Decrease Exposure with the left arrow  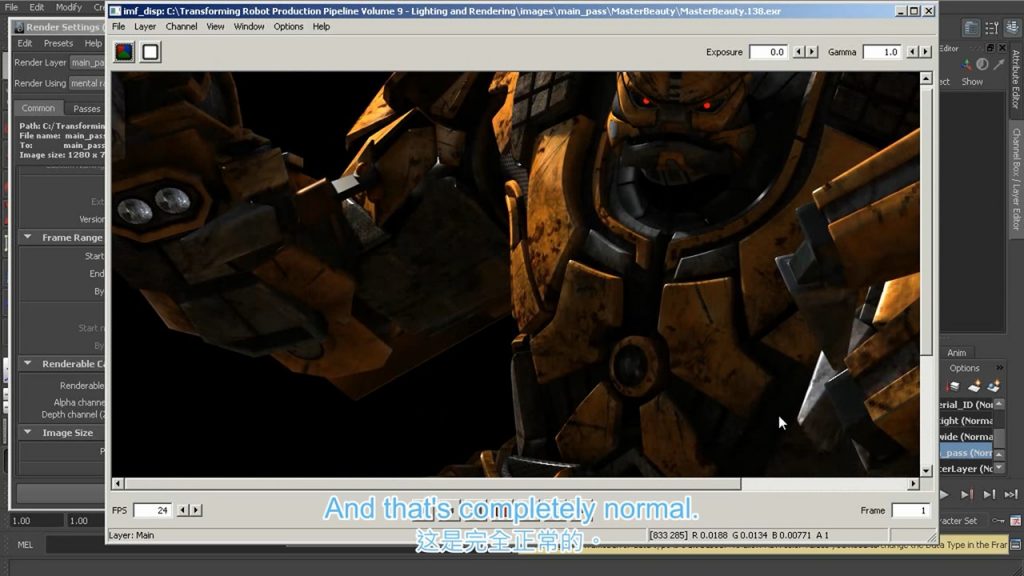point(798,52)
